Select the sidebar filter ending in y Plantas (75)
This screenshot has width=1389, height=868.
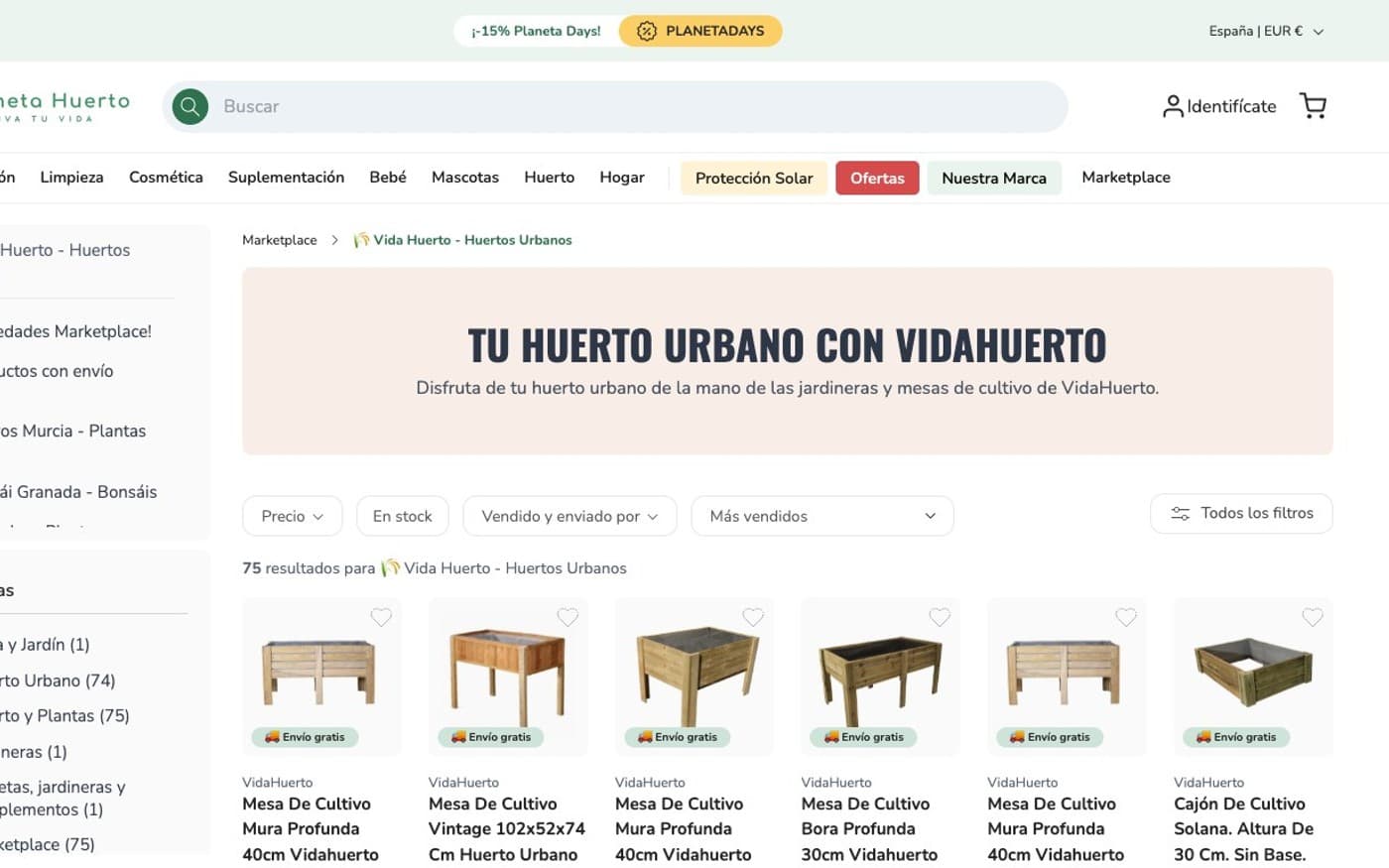(64, 716)
